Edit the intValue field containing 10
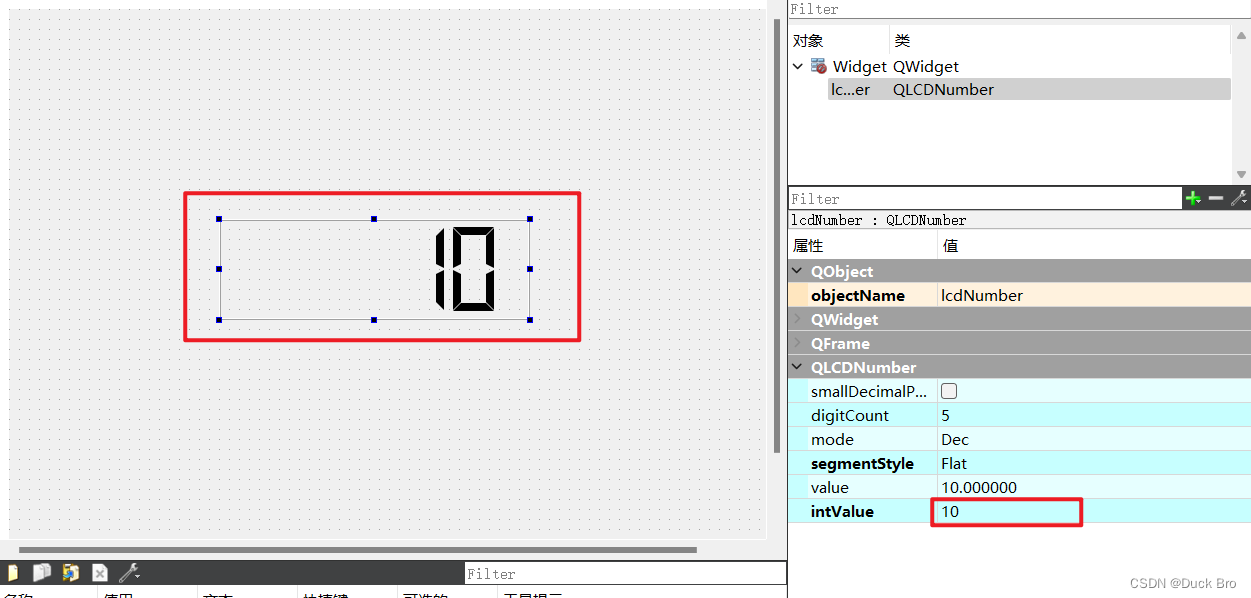This screenshot has width=1251, height=598. 1005,511
